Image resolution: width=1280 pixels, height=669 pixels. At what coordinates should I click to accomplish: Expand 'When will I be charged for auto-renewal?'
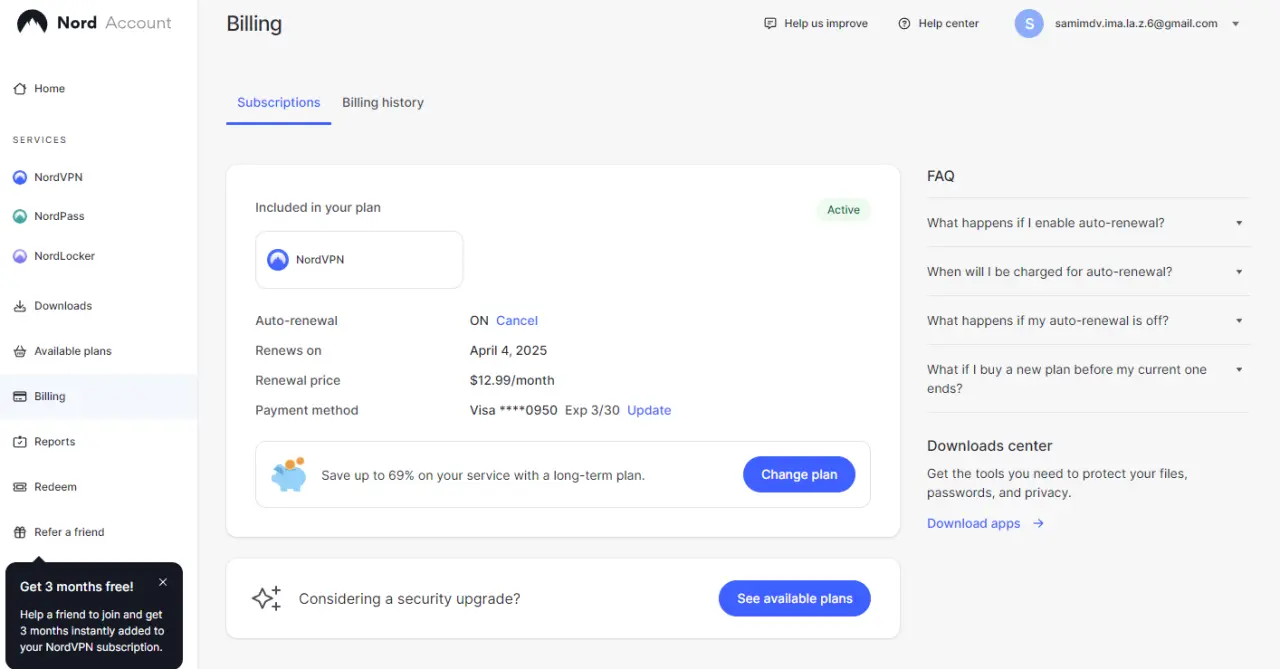pos(1088,272)
